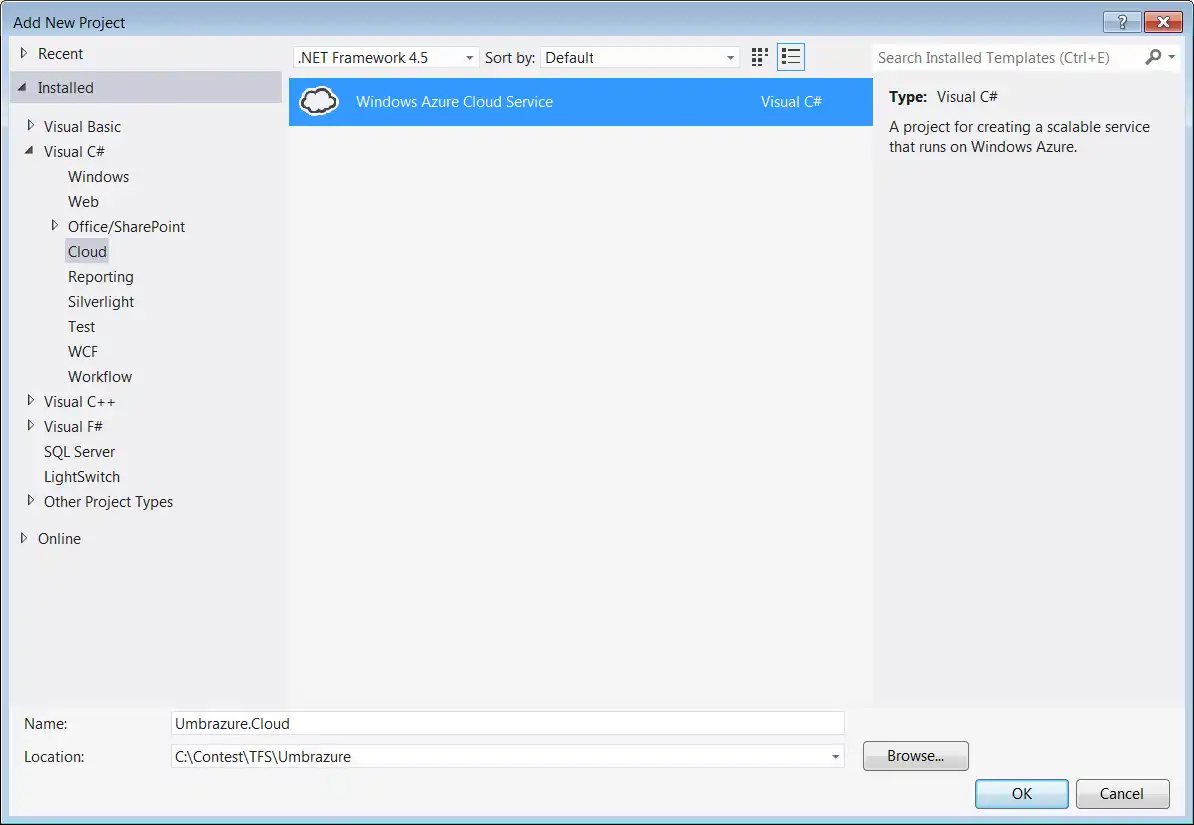Select the SQL Server category
The height and width of the screenshot is (825, 1194).
point(79,452)
